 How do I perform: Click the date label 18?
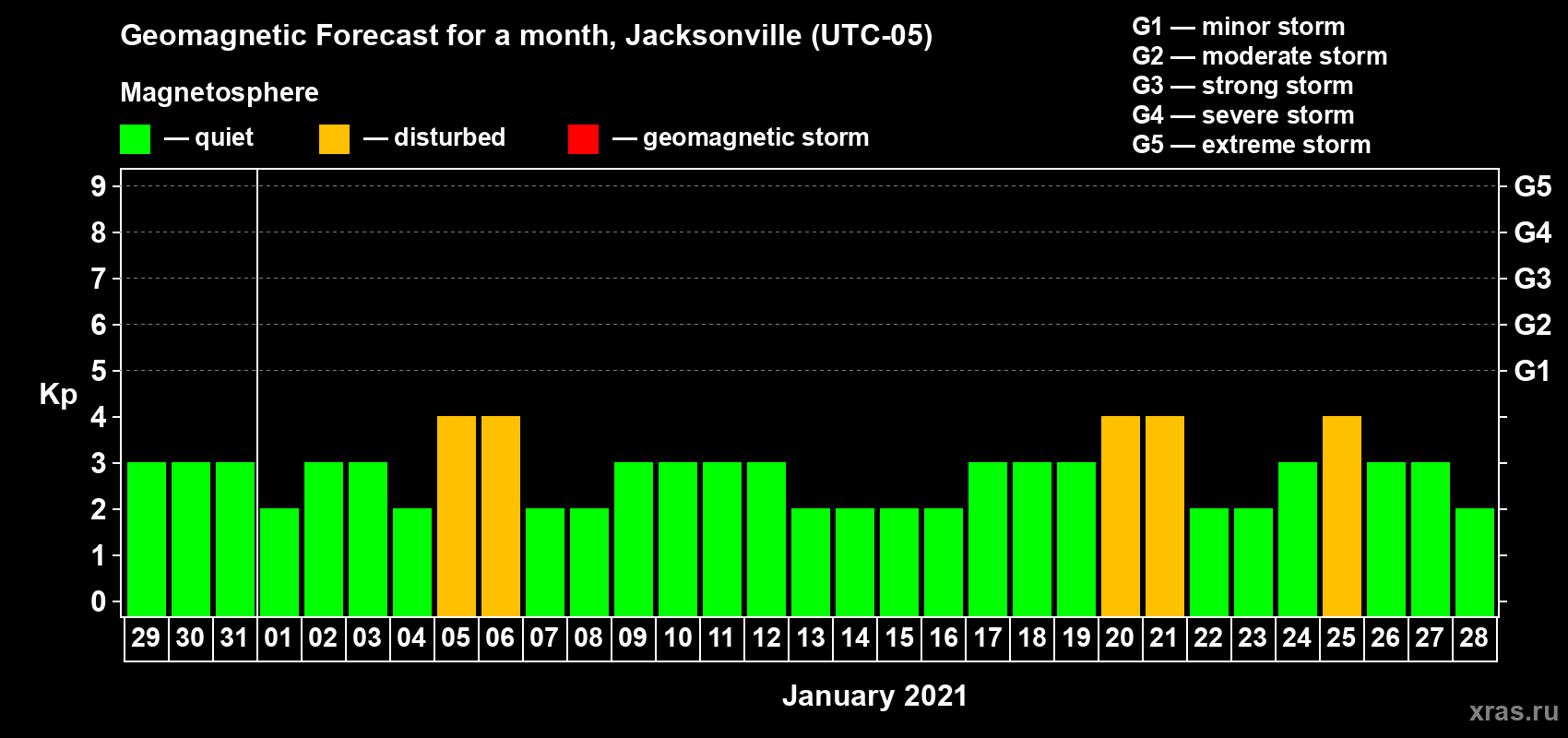point(1032,637)
